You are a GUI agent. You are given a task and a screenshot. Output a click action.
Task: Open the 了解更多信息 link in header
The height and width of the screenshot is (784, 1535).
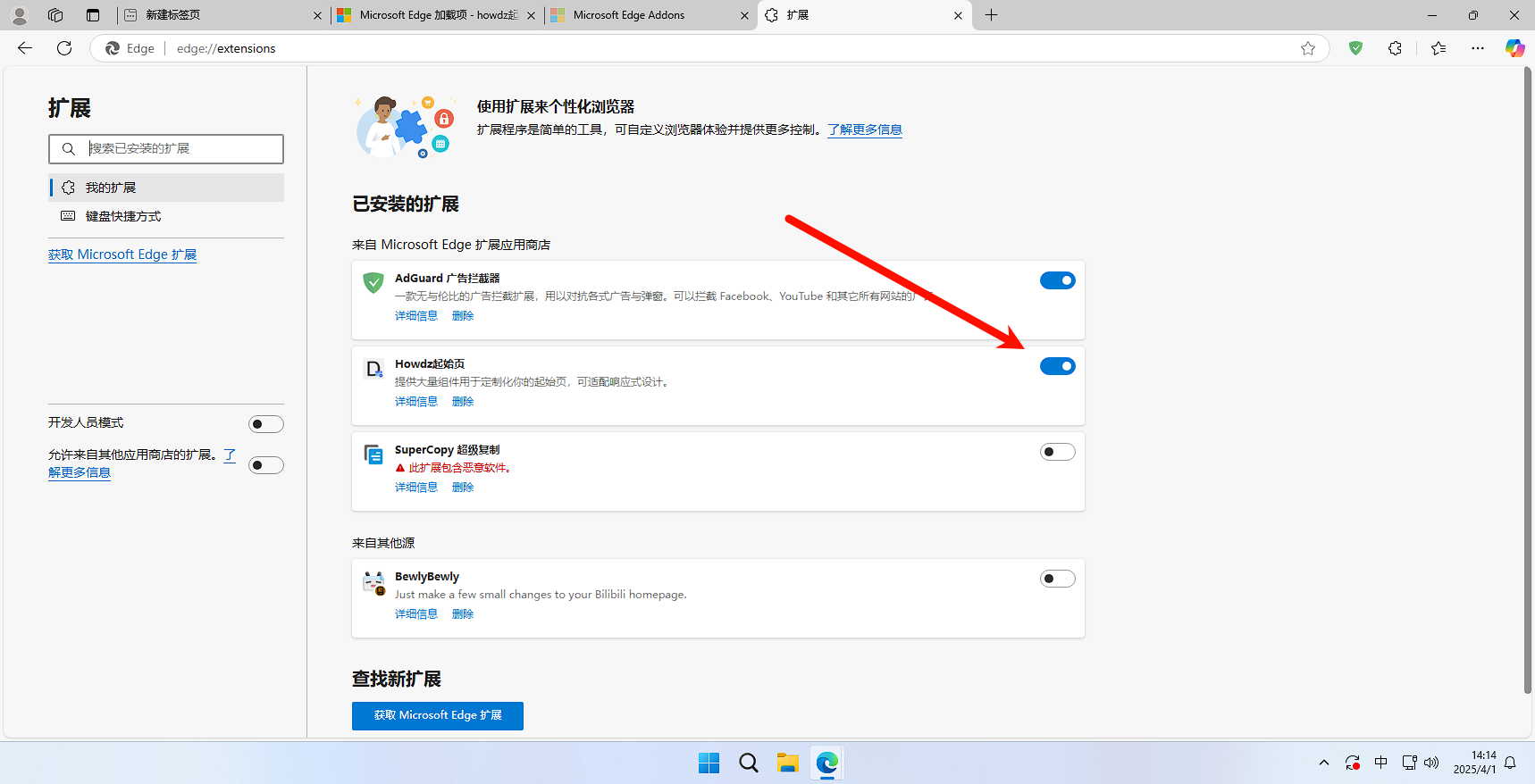(x=865, y=129)
